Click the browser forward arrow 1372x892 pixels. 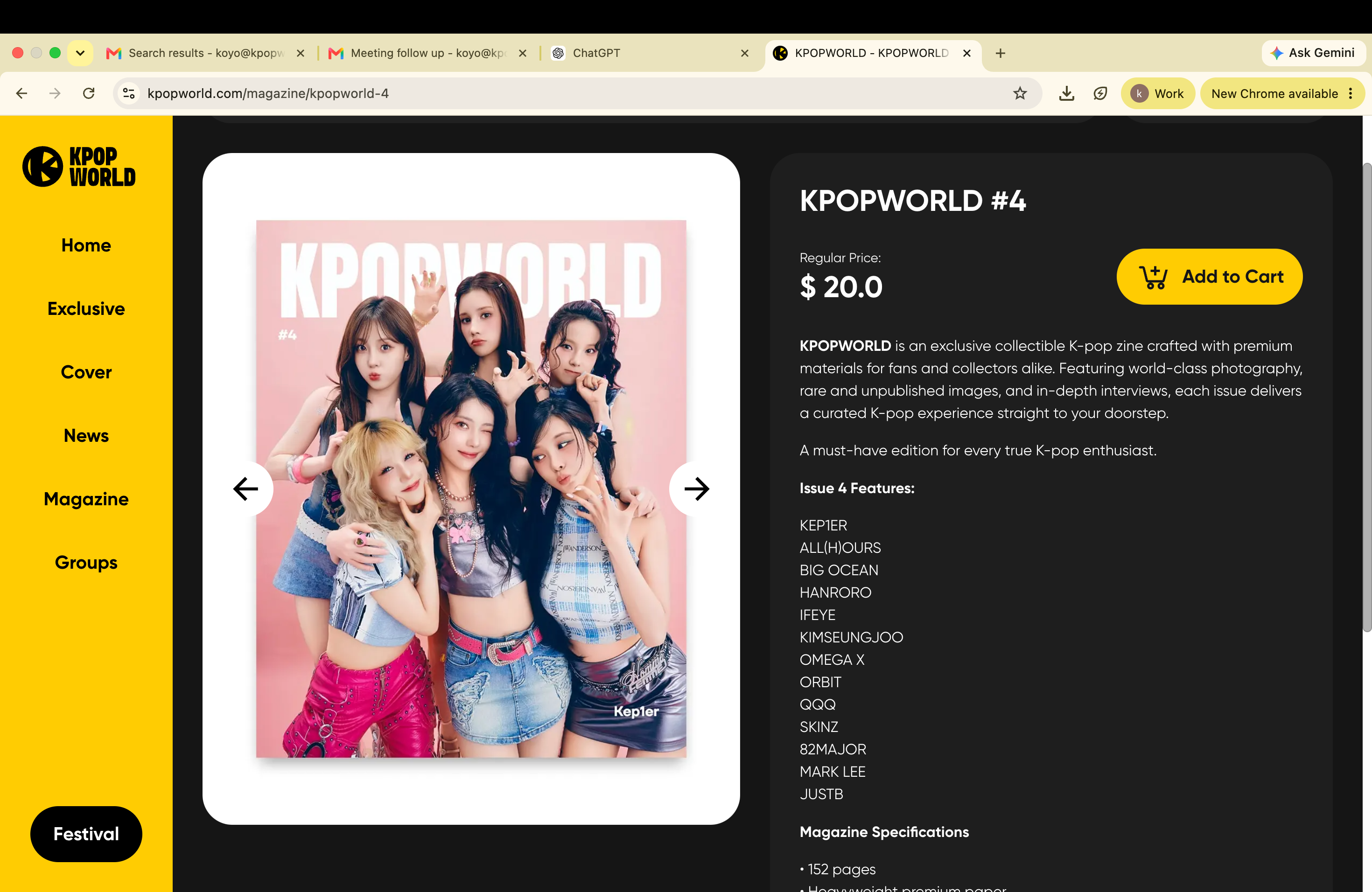pos(55,93)
